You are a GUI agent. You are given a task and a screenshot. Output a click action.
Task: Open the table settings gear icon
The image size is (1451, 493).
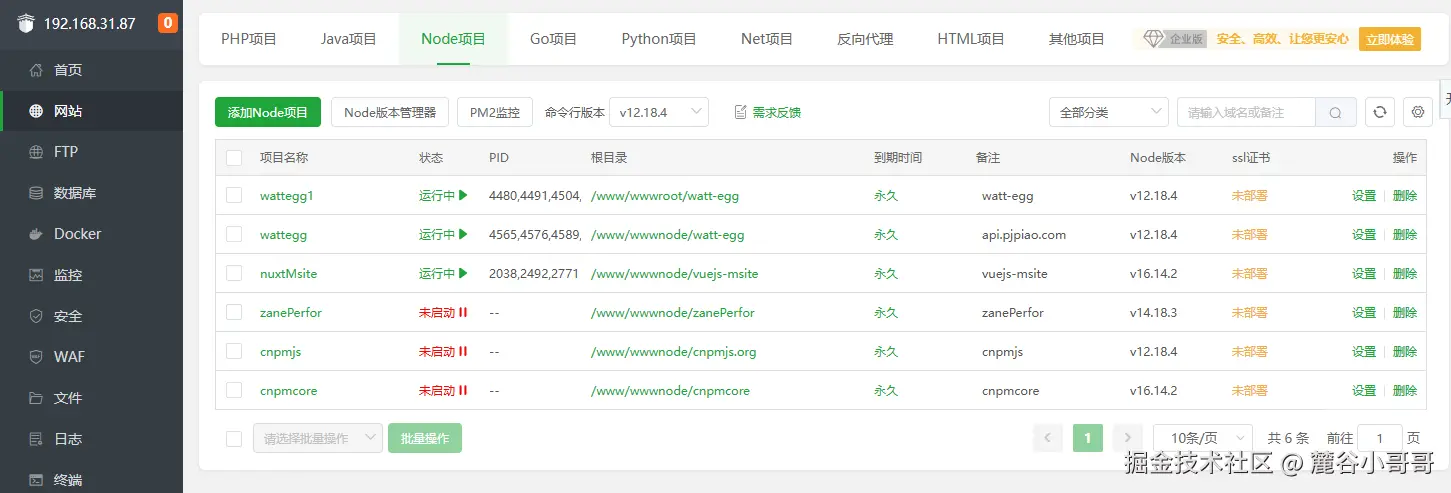pyautogui.click(x=1418, y=112)
